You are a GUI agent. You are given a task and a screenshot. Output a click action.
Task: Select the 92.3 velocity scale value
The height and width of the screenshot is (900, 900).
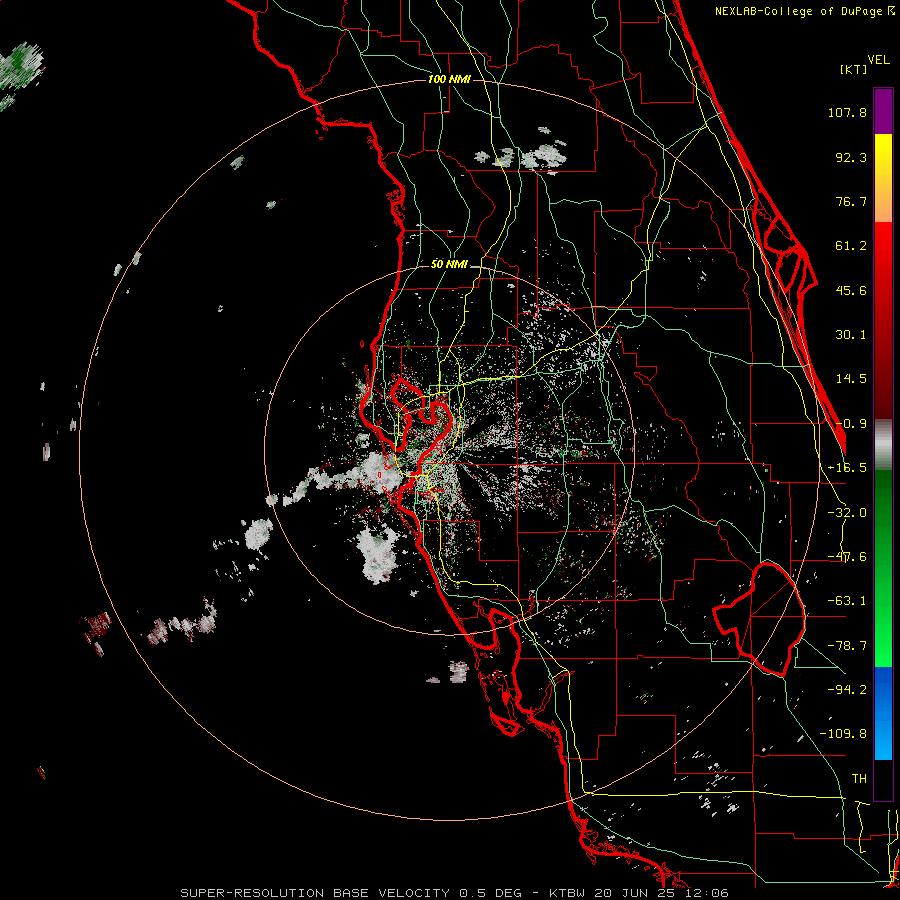851,157
